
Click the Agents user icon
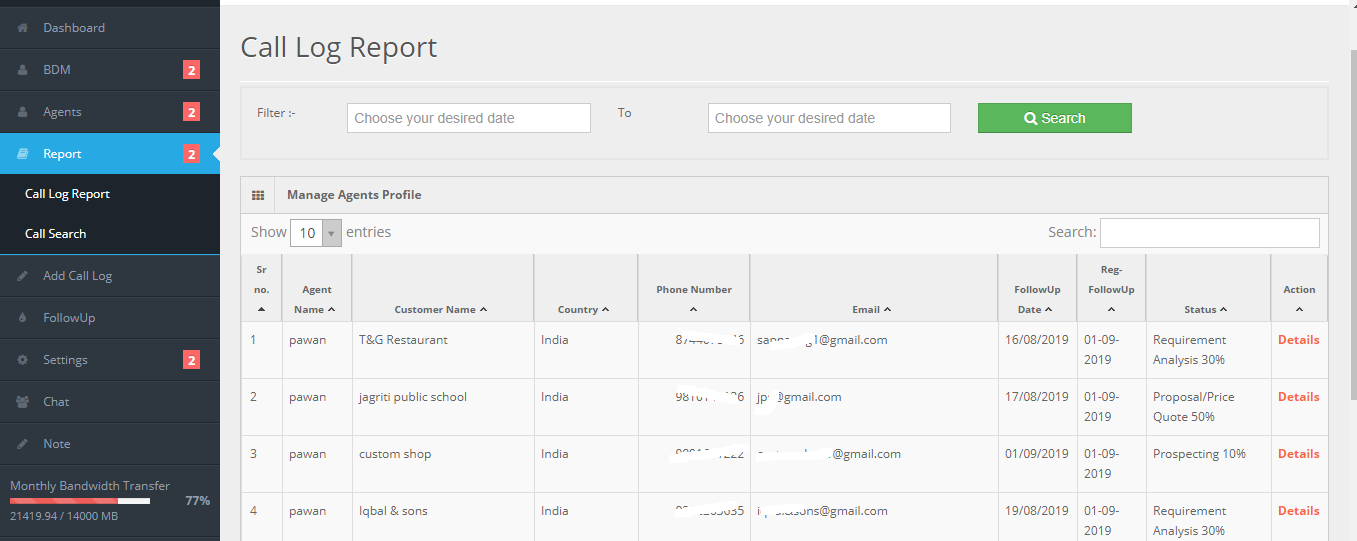[22, 112]
